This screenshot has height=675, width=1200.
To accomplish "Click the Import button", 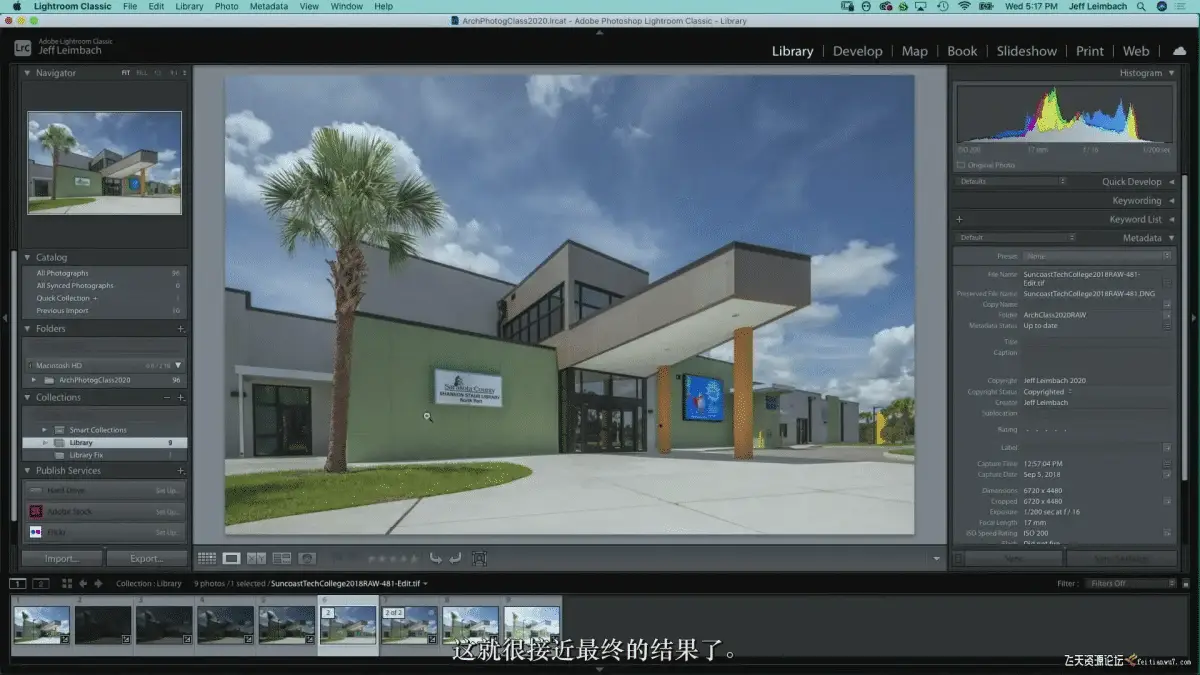I will coord(61,558).
